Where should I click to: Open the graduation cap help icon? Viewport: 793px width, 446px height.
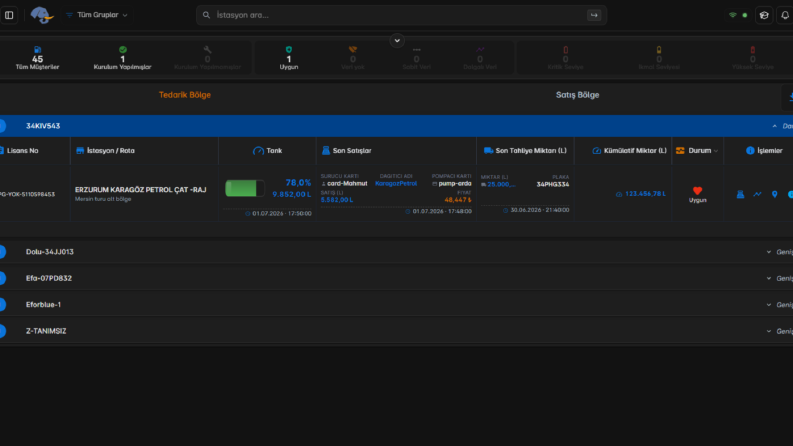tap(764, 15)
